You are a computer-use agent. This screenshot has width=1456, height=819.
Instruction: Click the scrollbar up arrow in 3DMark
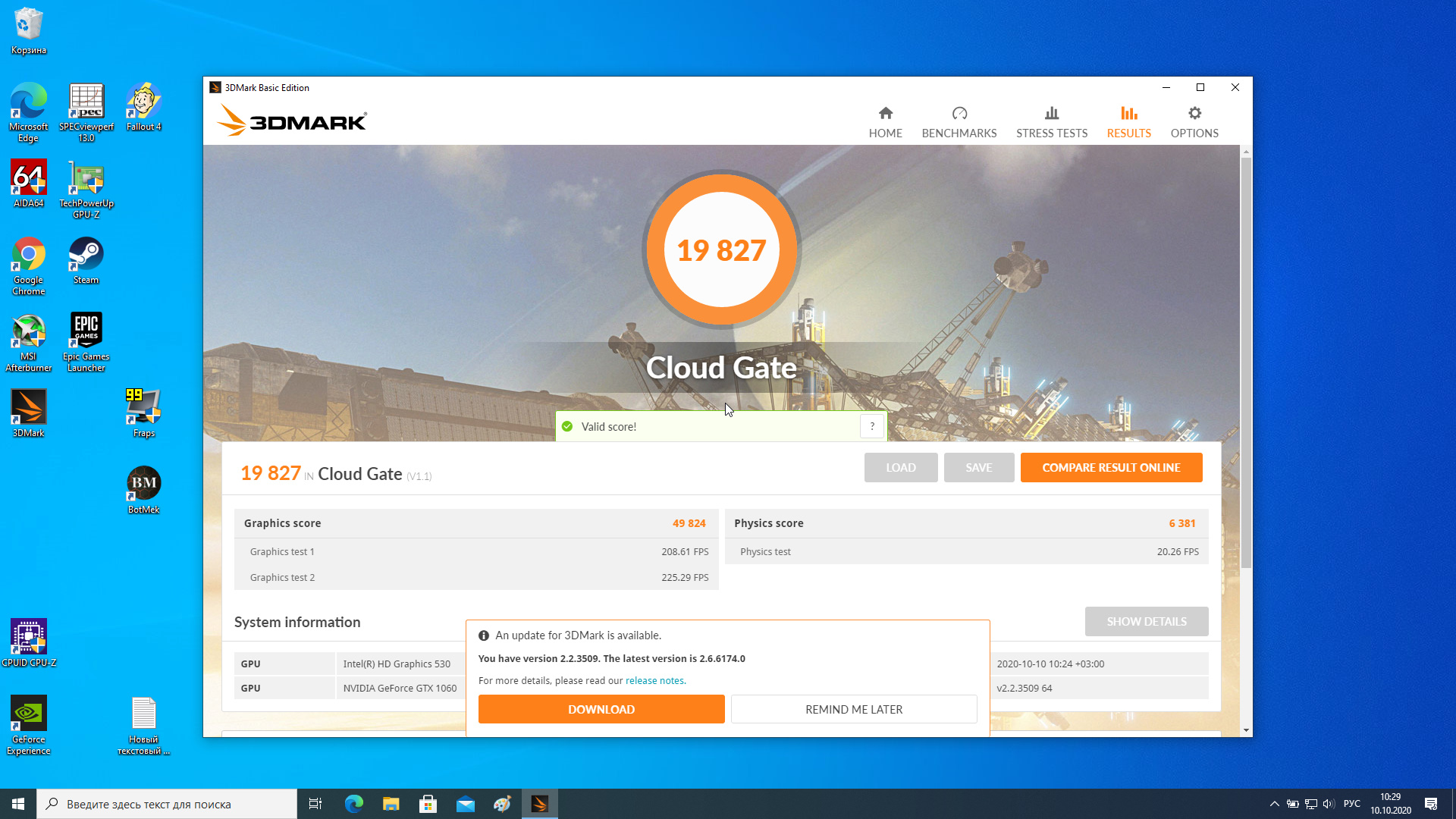[x=1246, y=152]
